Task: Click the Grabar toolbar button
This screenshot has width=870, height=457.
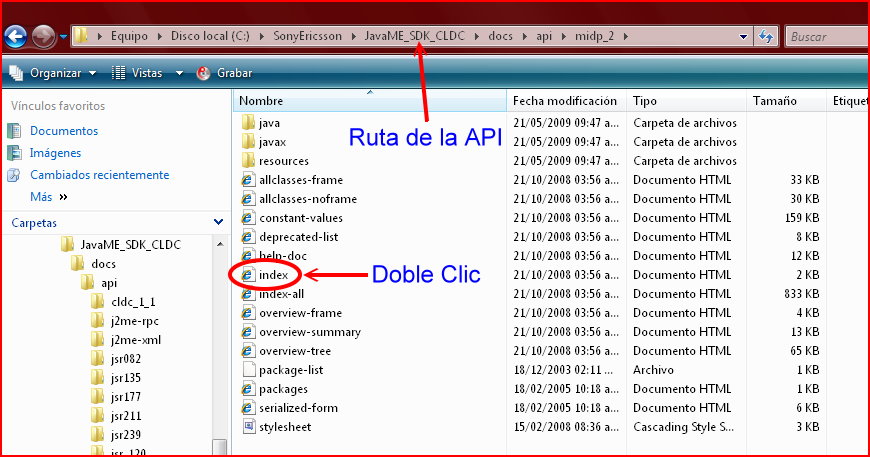Action: click(x=224, y=73)
